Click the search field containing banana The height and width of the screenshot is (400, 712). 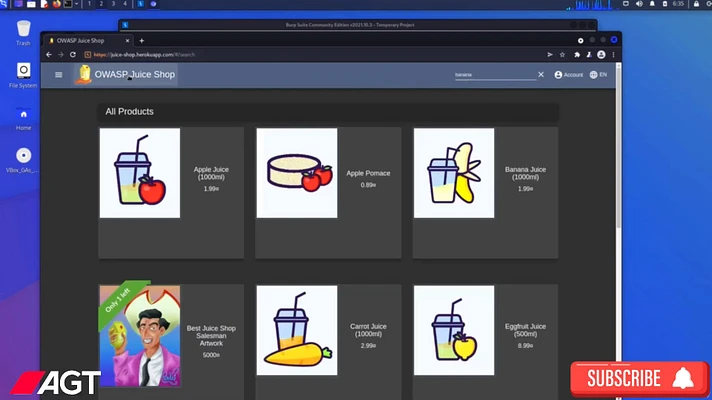495,75
